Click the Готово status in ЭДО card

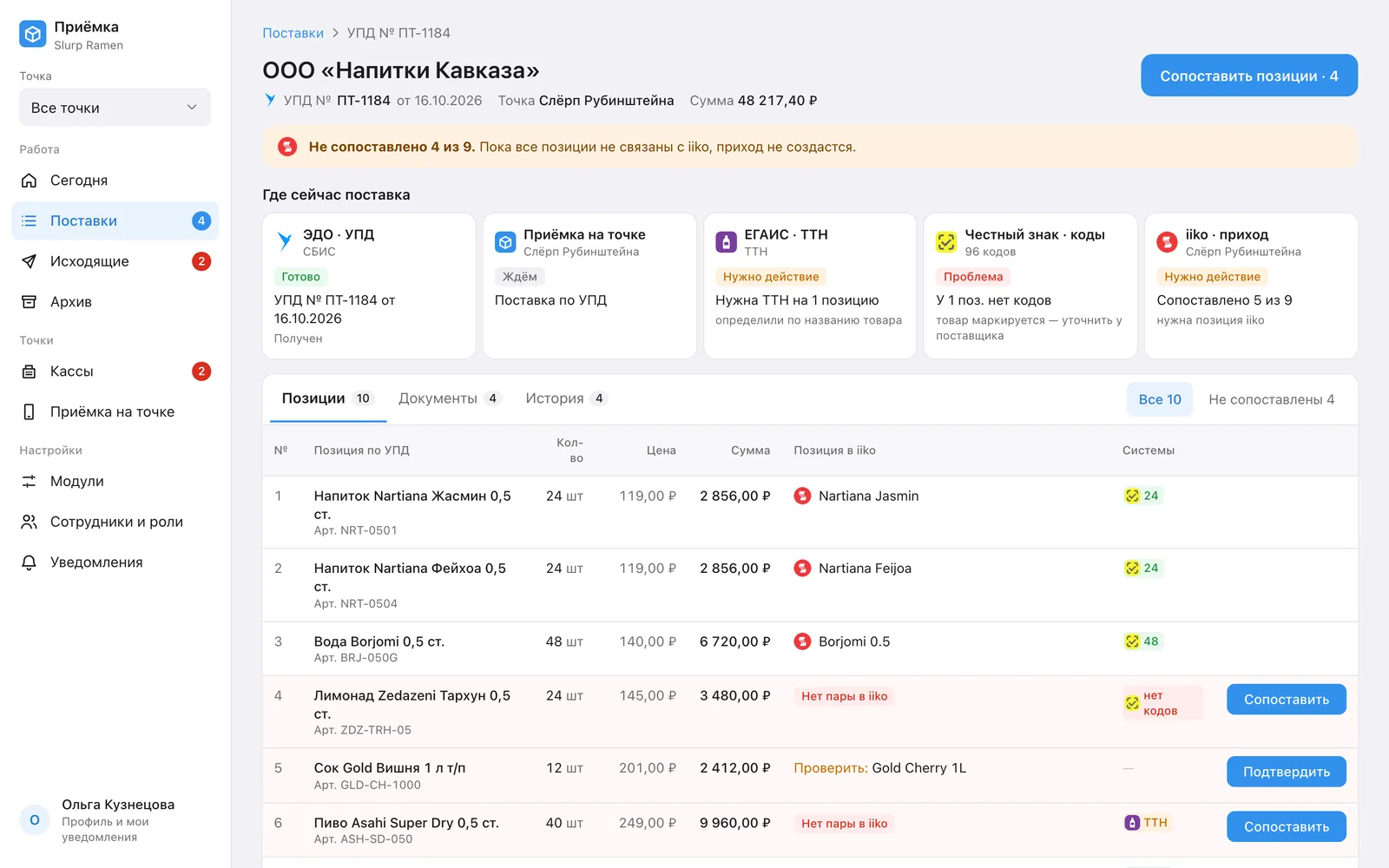301,277
